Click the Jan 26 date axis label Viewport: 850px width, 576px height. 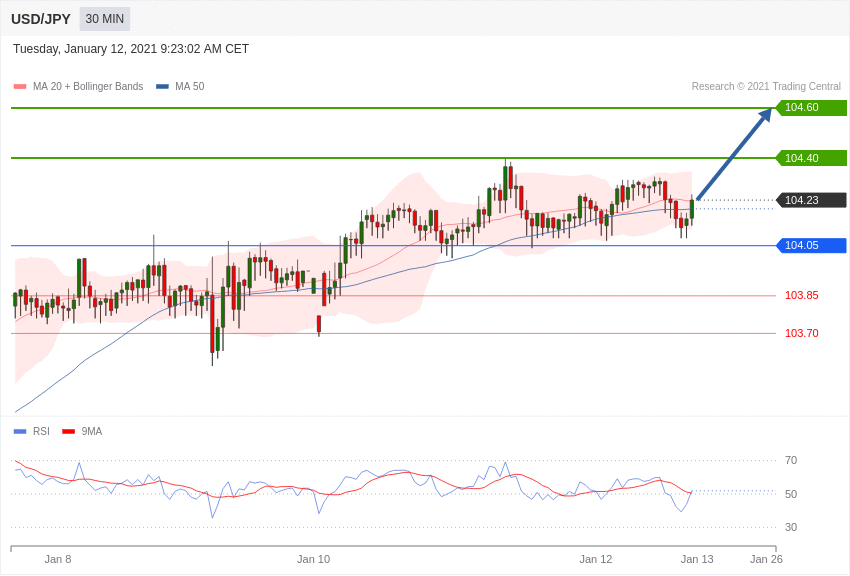tap(766, 559)
